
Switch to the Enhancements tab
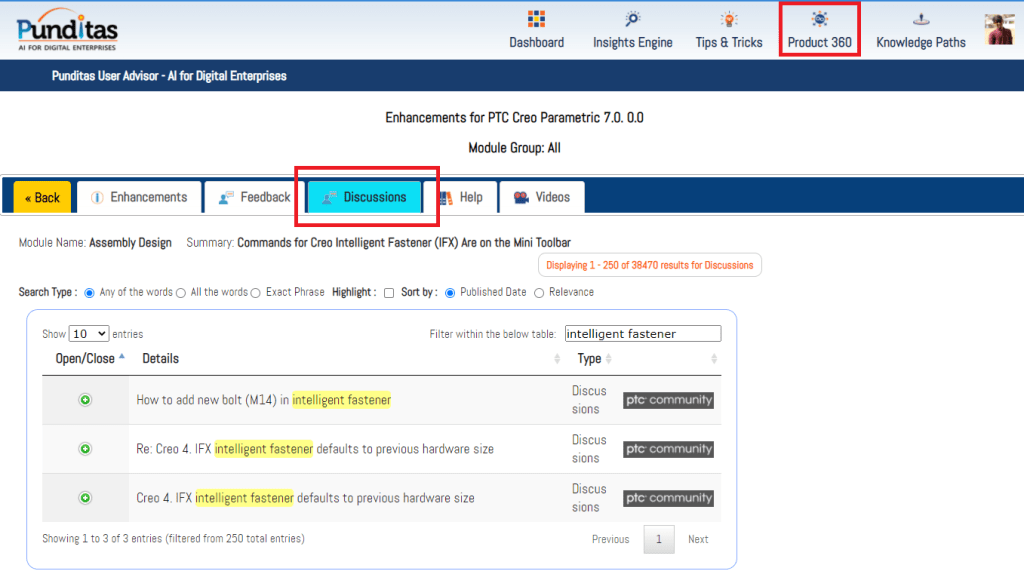tap(139, 197)
